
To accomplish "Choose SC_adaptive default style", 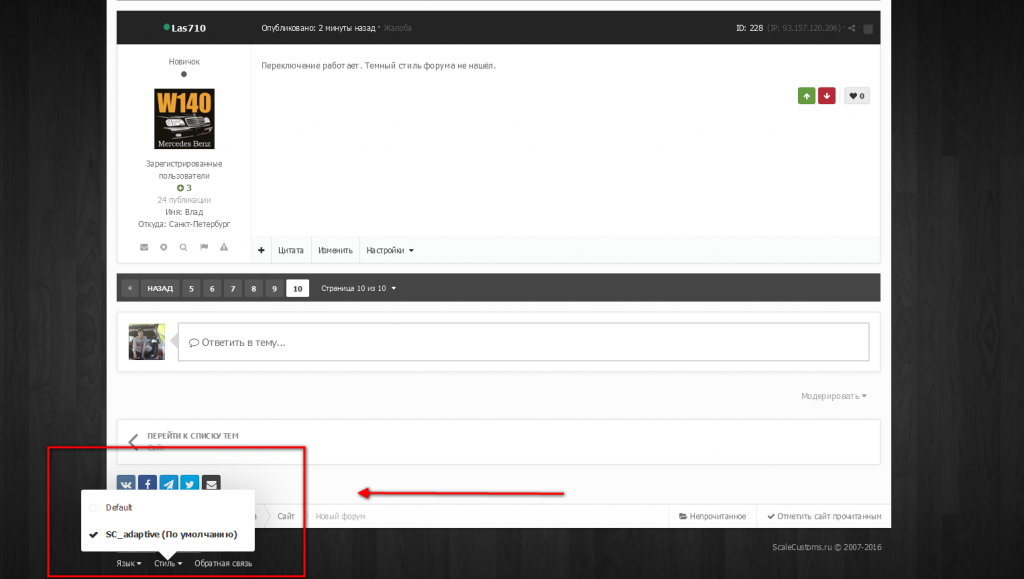I will pyautogui.click(x=170, y=534).
